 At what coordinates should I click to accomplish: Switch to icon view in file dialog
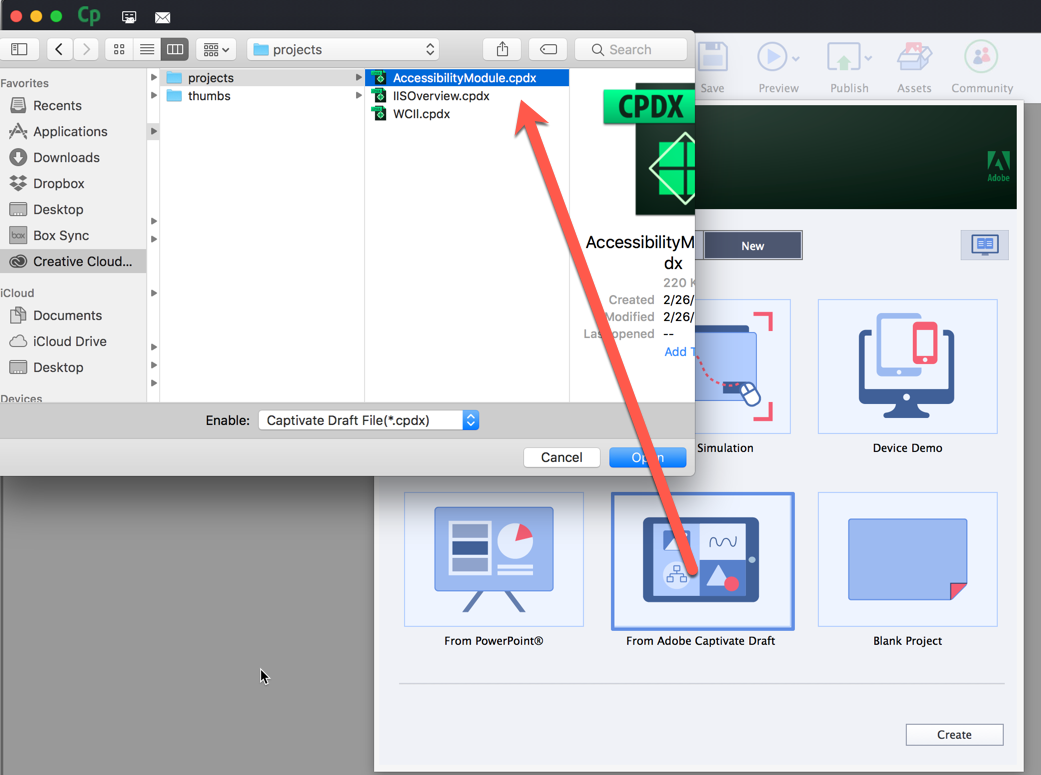[x=119, y=49]
